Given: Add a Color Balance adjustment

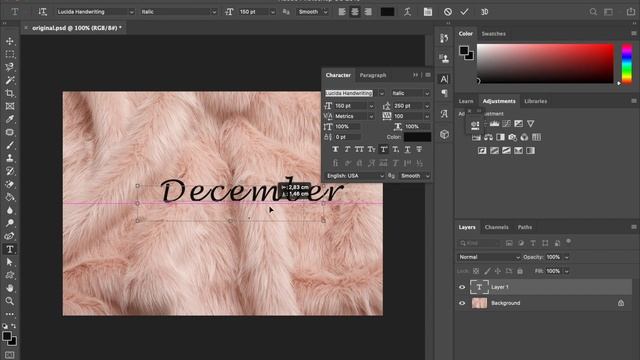Looking at the screenshot, I should coord(488,137).
